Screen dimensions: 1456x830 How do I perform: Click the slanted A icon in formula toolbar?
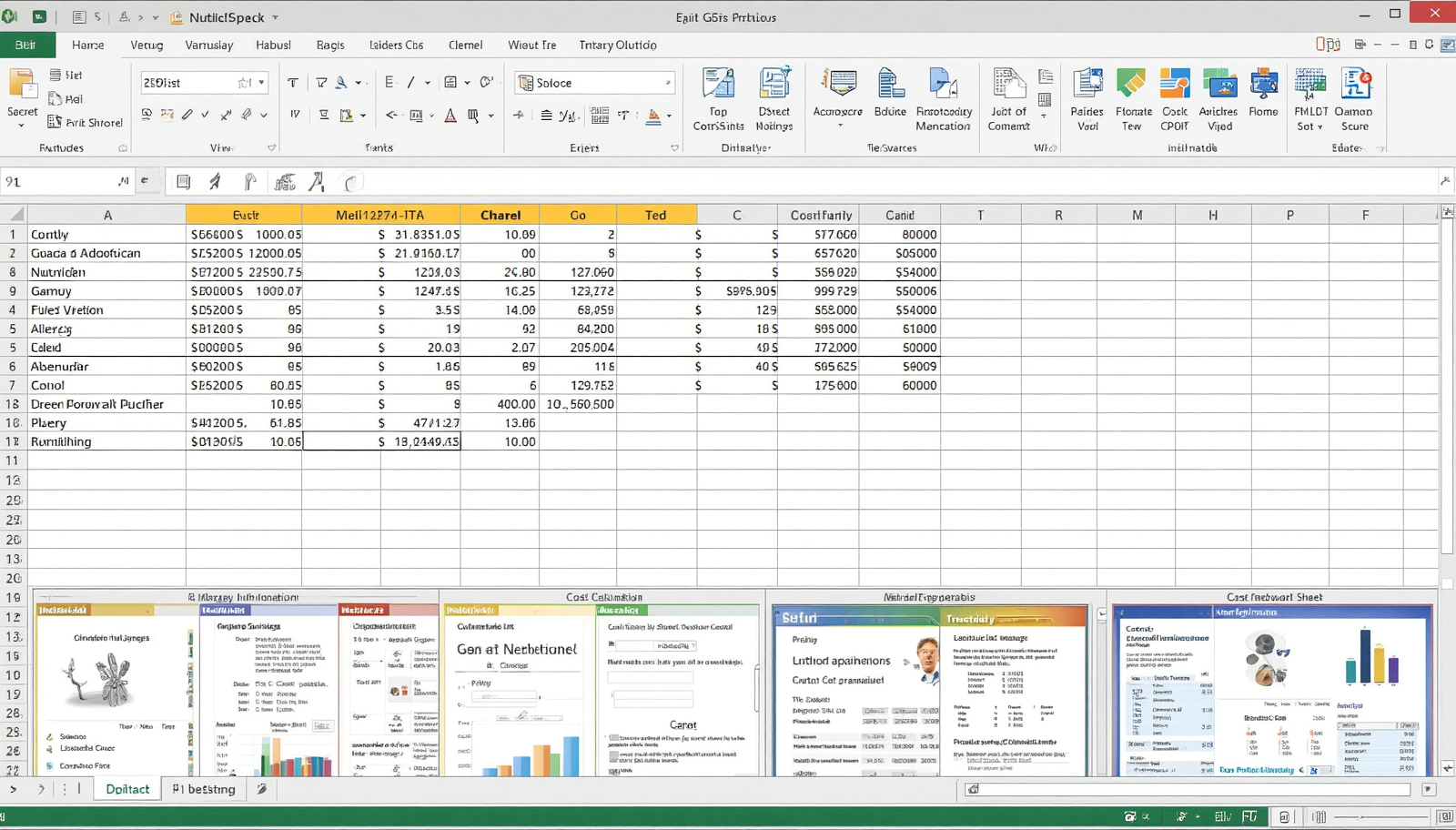coord(316,182)
